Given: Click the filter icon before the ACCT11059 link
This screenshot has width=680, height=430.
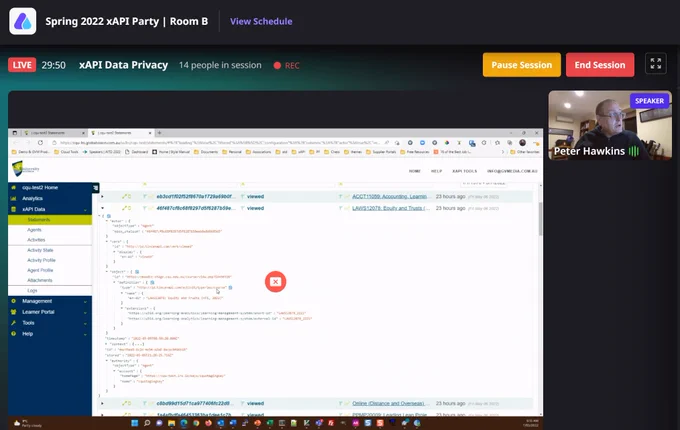Looking at the screenshot, I should (x=341, y=196).
